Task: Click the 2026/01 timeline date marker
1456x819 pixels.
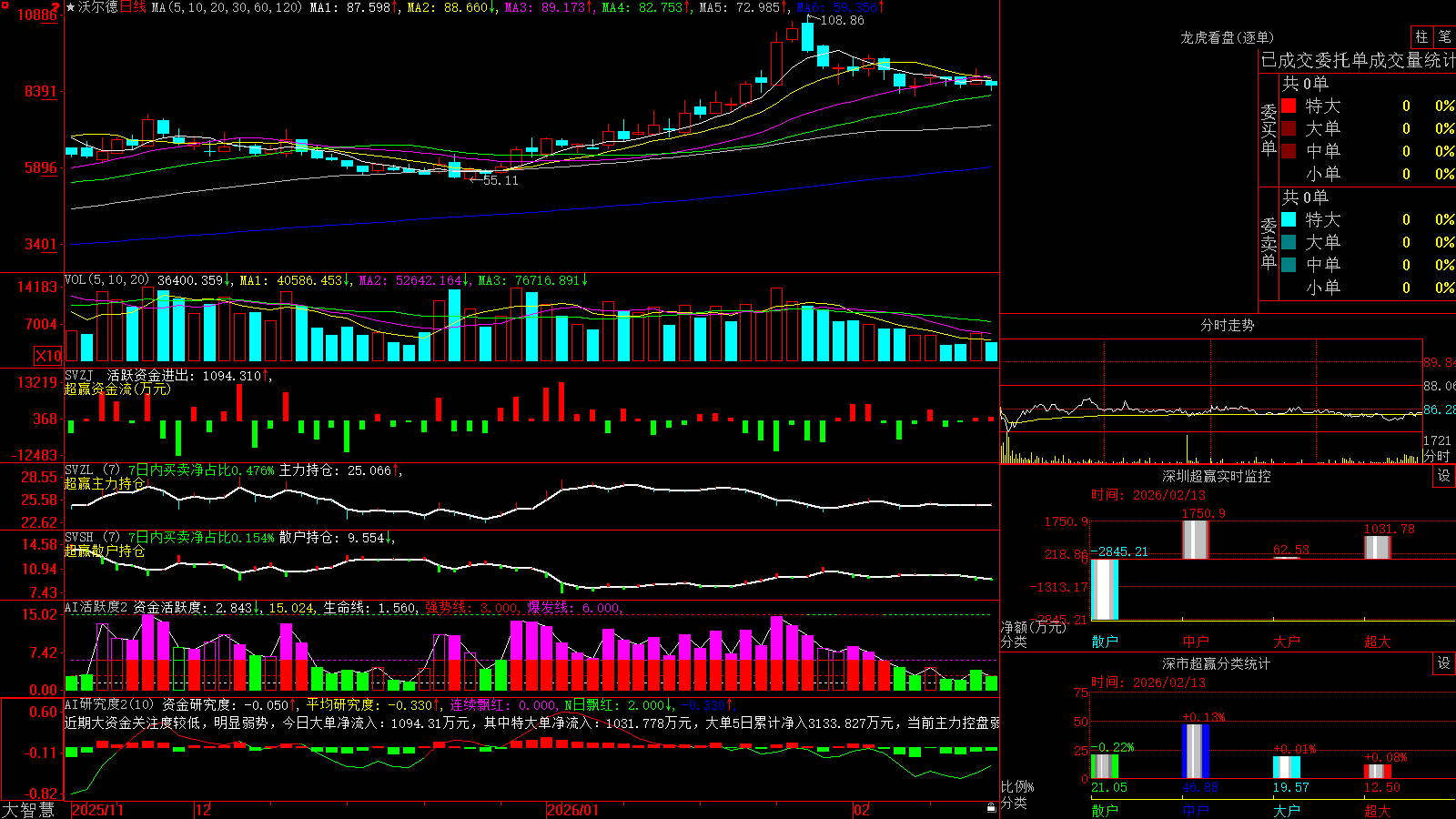Action: (572, 810)
